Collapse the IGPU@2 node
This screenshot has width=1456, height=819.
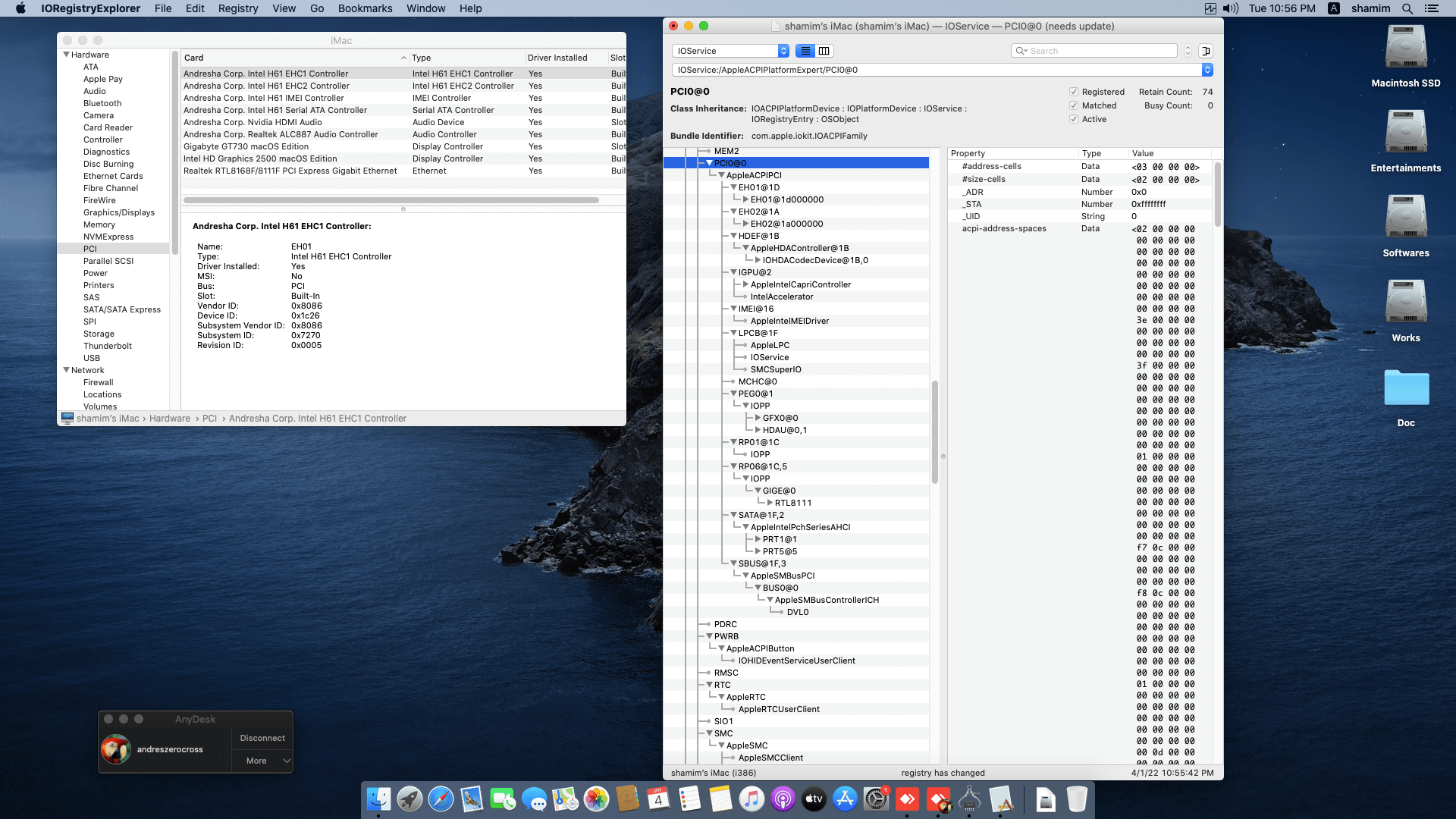click(x=733, y=272)
